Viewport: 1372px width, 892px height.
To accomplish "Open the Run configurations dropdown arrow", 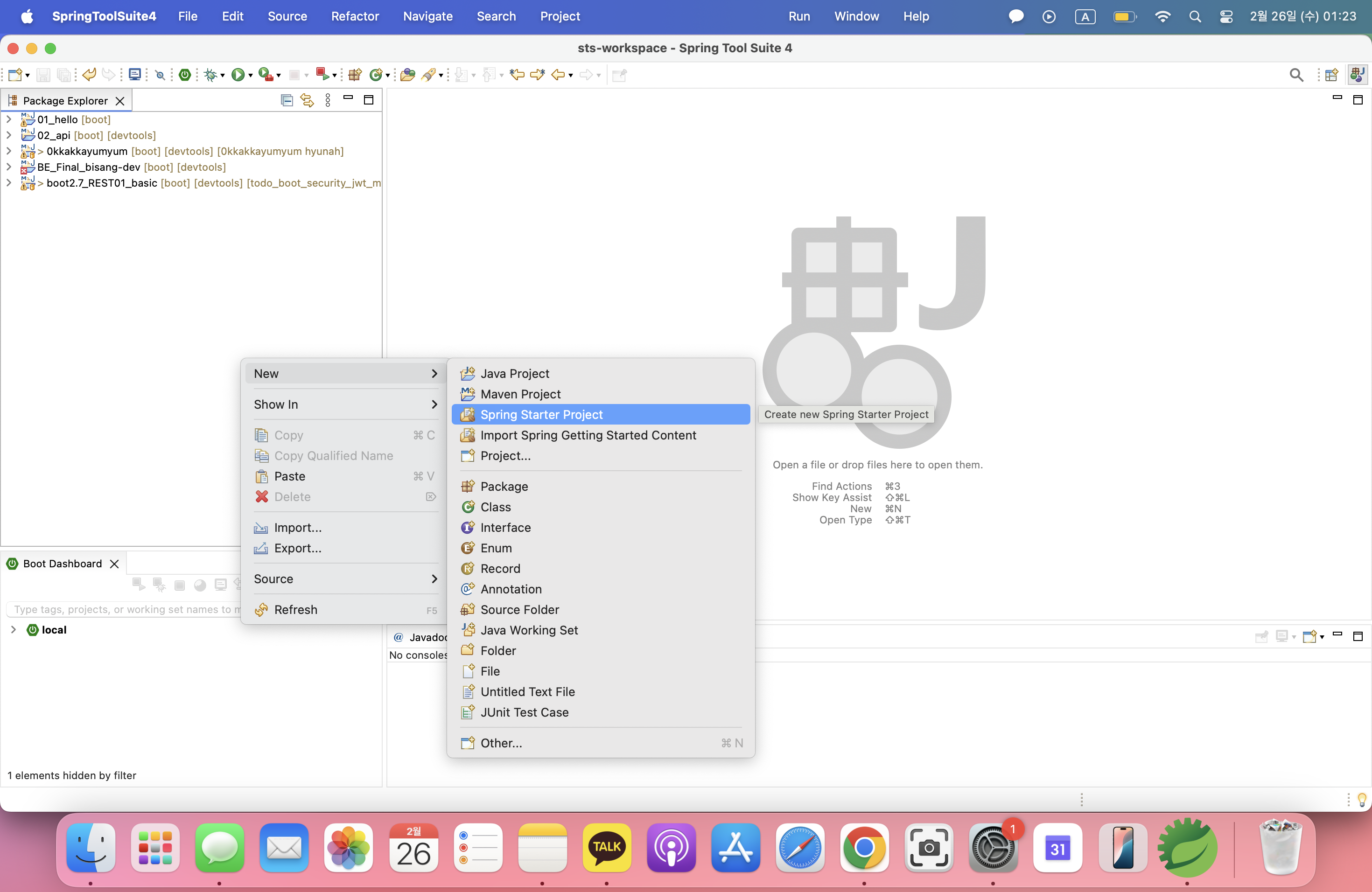I will point(250,76).
